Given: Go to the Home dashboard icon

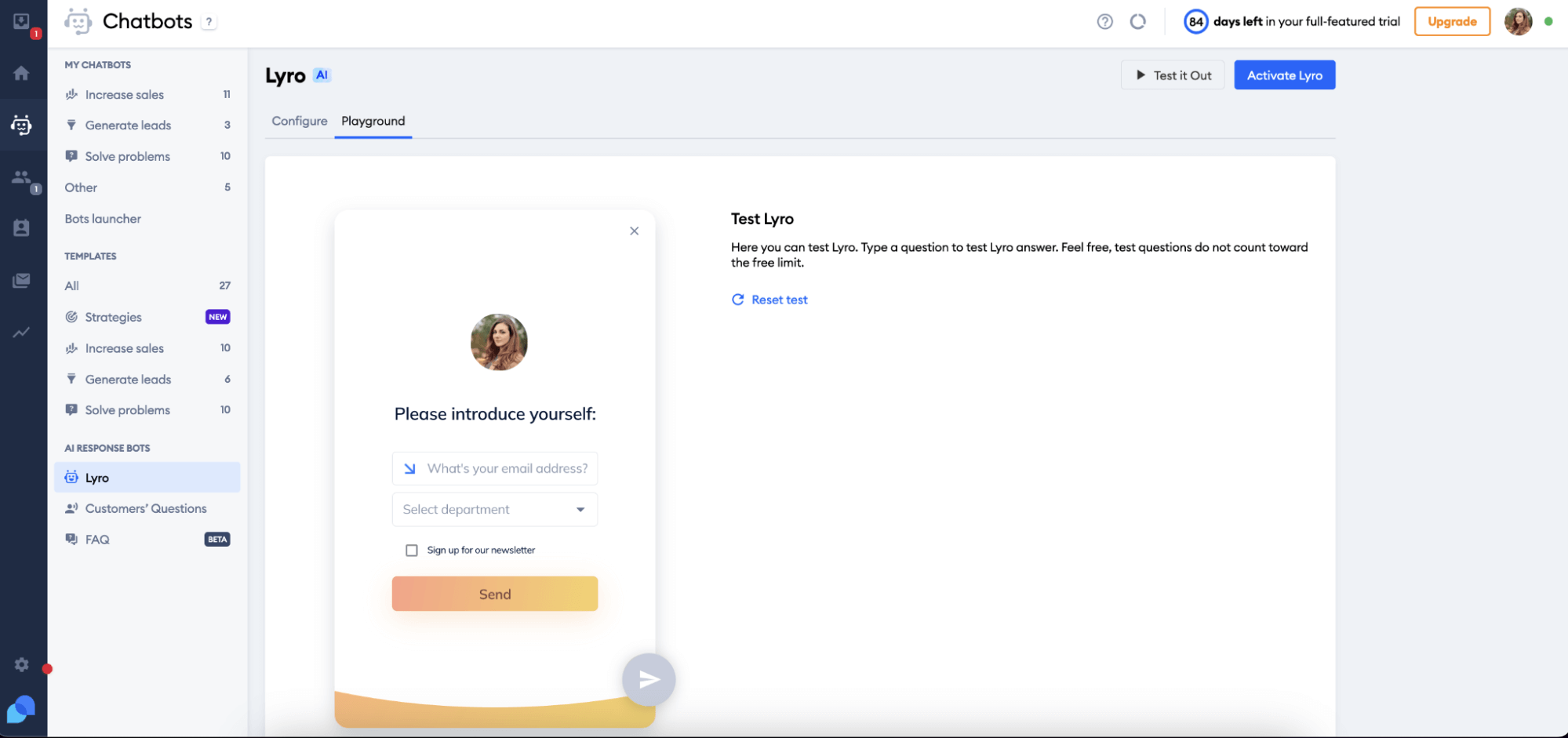Looking at the screenshot, I should pyautogui.click(x=21, y=73).
